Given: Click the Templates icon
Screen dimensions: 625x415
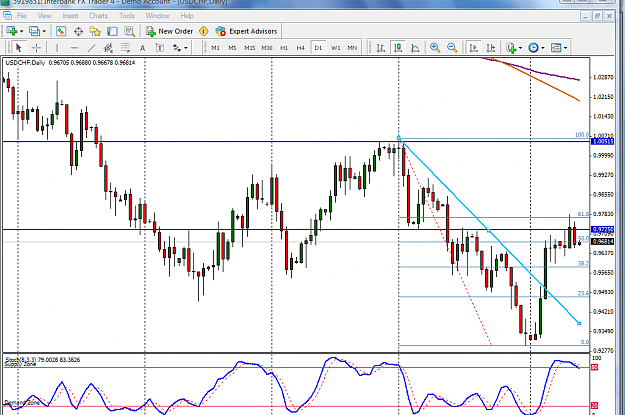Looking at the screenshot, I should point(556,48).
